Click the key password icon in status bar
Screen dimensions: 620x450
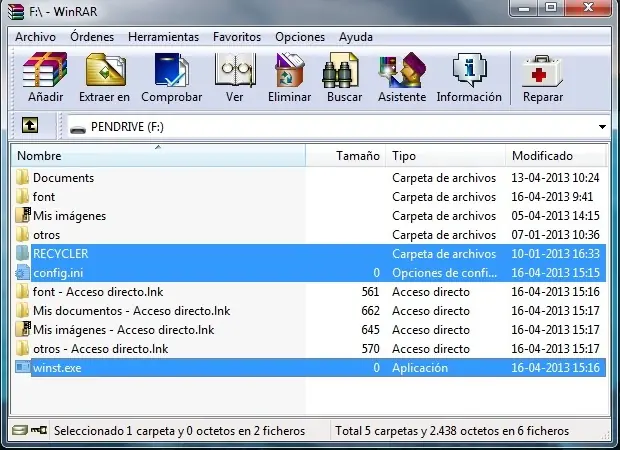(39, 430)
